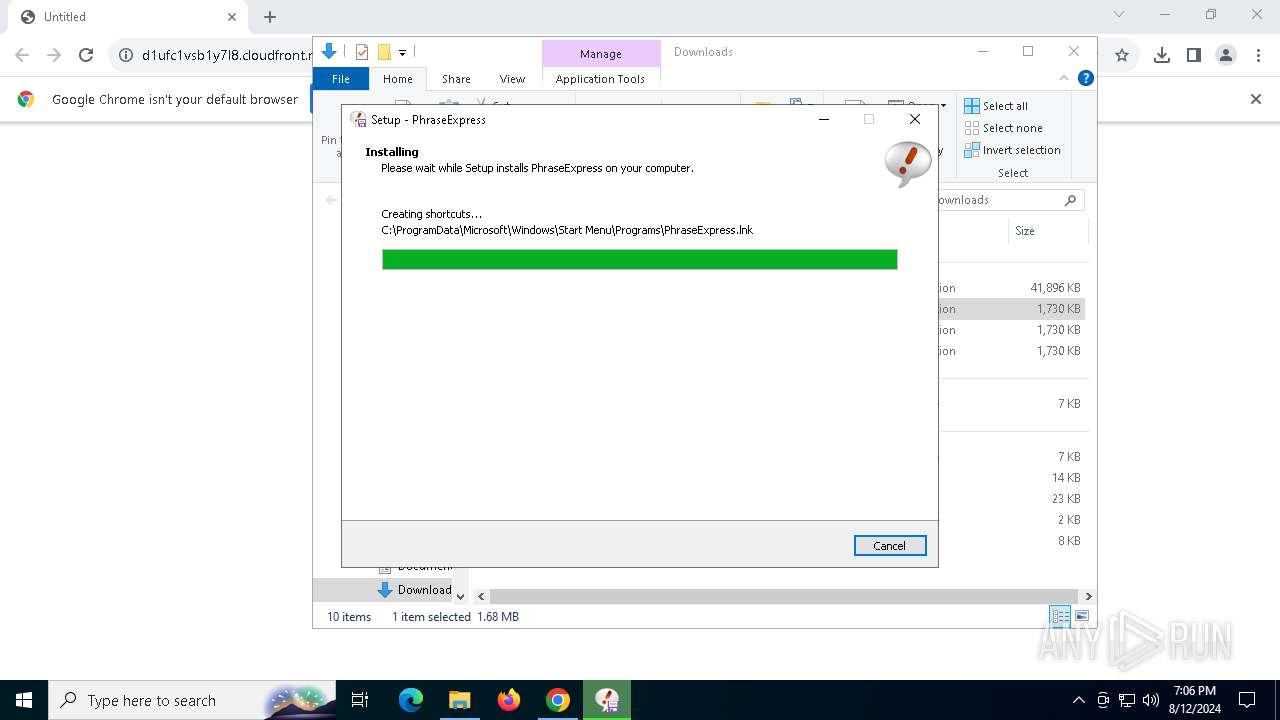Click the green installation progress bar
The image size is (1280, 720).
(x=639, y=259)
